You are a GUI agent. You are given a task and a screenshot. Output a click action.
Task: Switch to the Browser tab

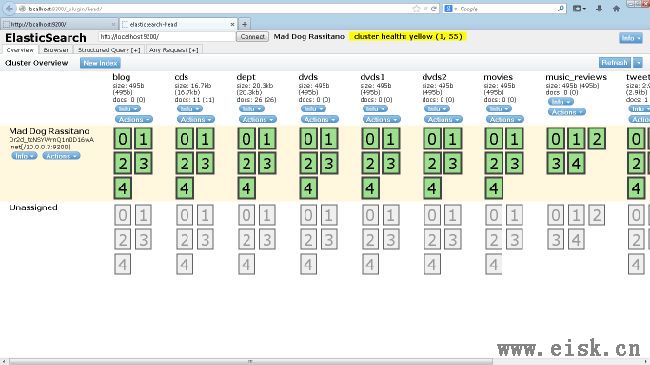(x=56, y=50)
